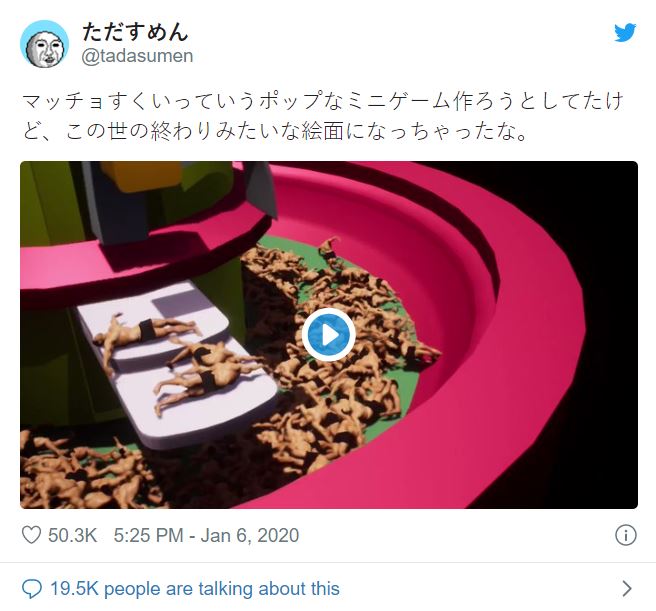This screenshot has height=611, width=656.
Task: Click the tweet line starting with ど、この世
Action: pyautogui.click(x=274, y=132)
